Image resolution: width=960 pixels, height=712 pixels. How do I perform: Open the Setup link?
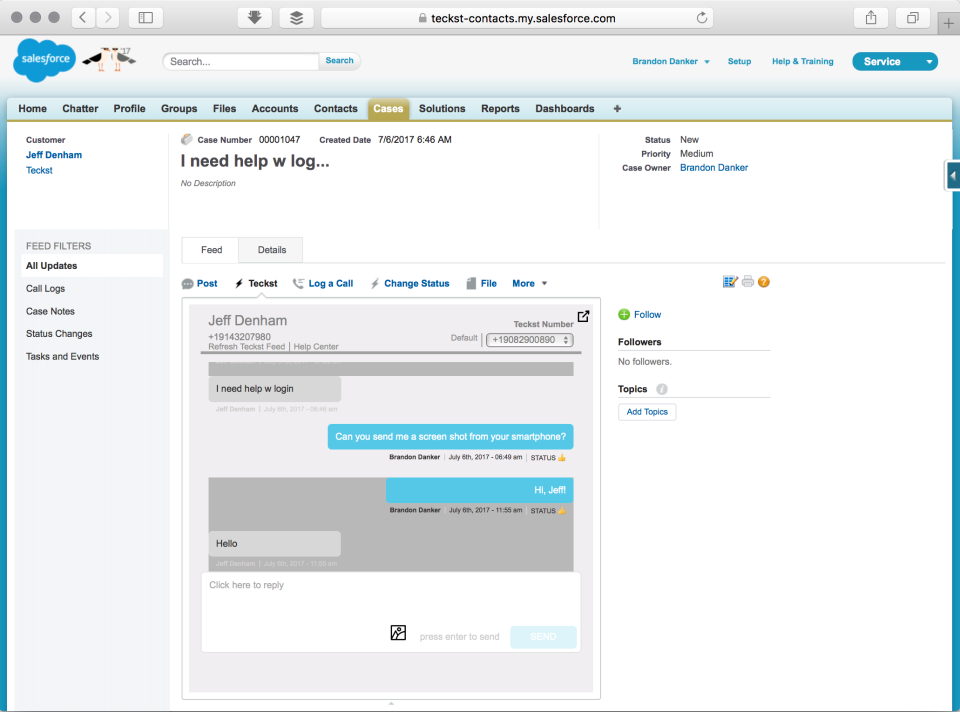739,61
